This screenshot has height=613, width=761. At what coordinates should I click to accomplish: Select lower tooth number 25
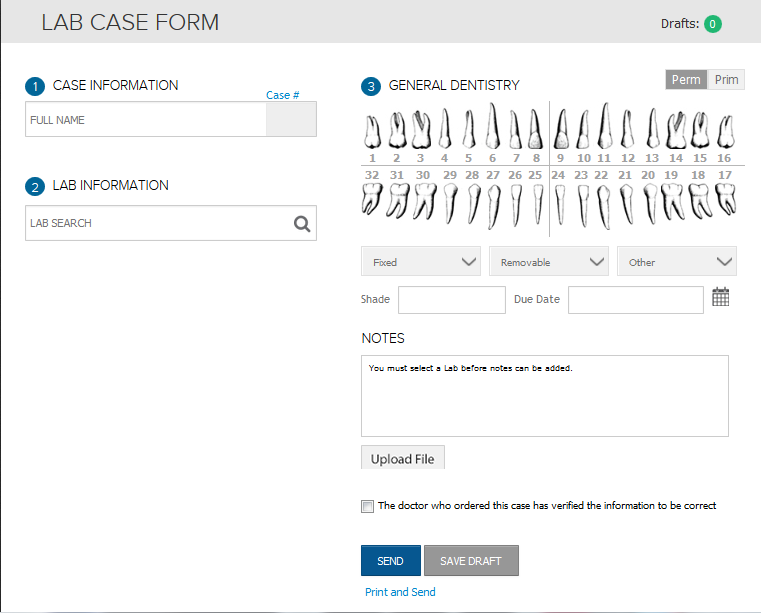pyautogui.click(x=536, y=200)
